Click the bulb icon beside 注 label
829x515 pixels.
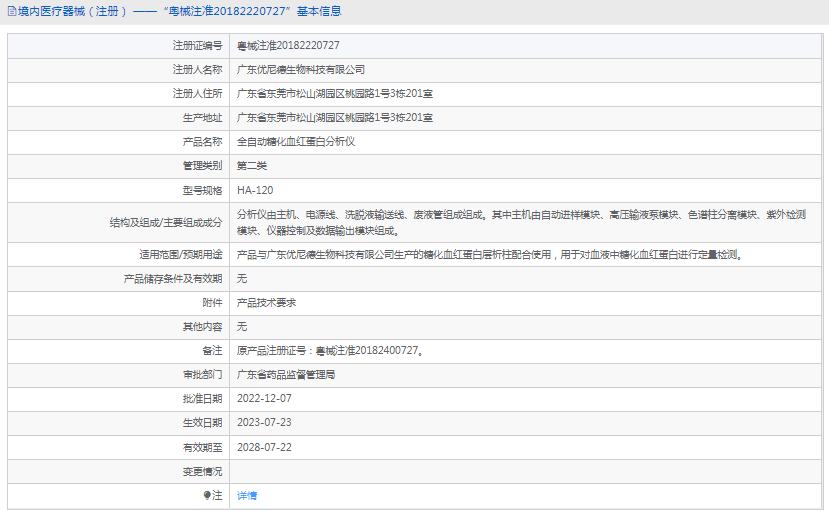[207, 495]
